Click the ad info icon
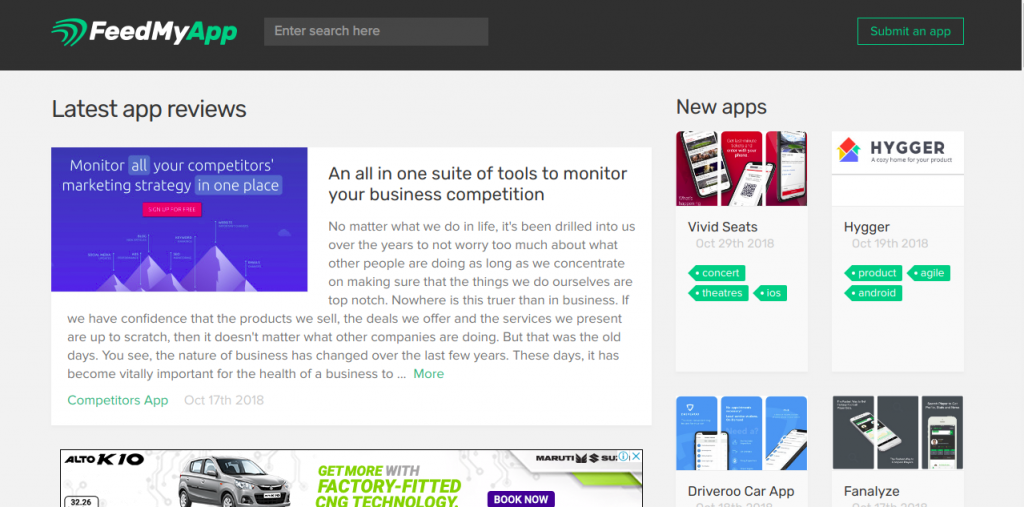 (x=624, y=457)
